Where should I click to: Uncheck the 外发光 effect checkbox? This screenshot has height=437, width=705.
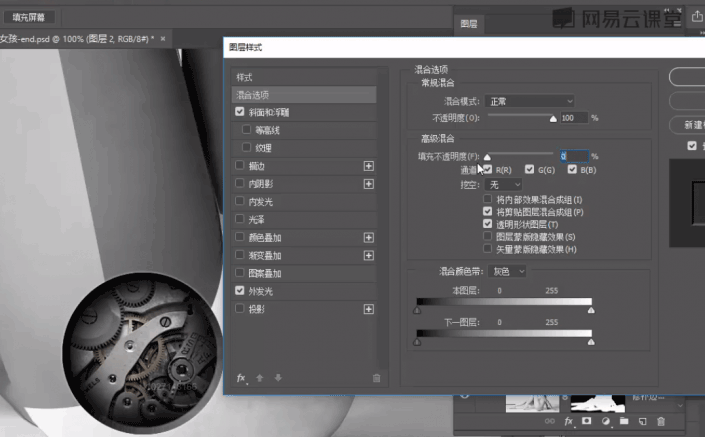tap(240, 291)
